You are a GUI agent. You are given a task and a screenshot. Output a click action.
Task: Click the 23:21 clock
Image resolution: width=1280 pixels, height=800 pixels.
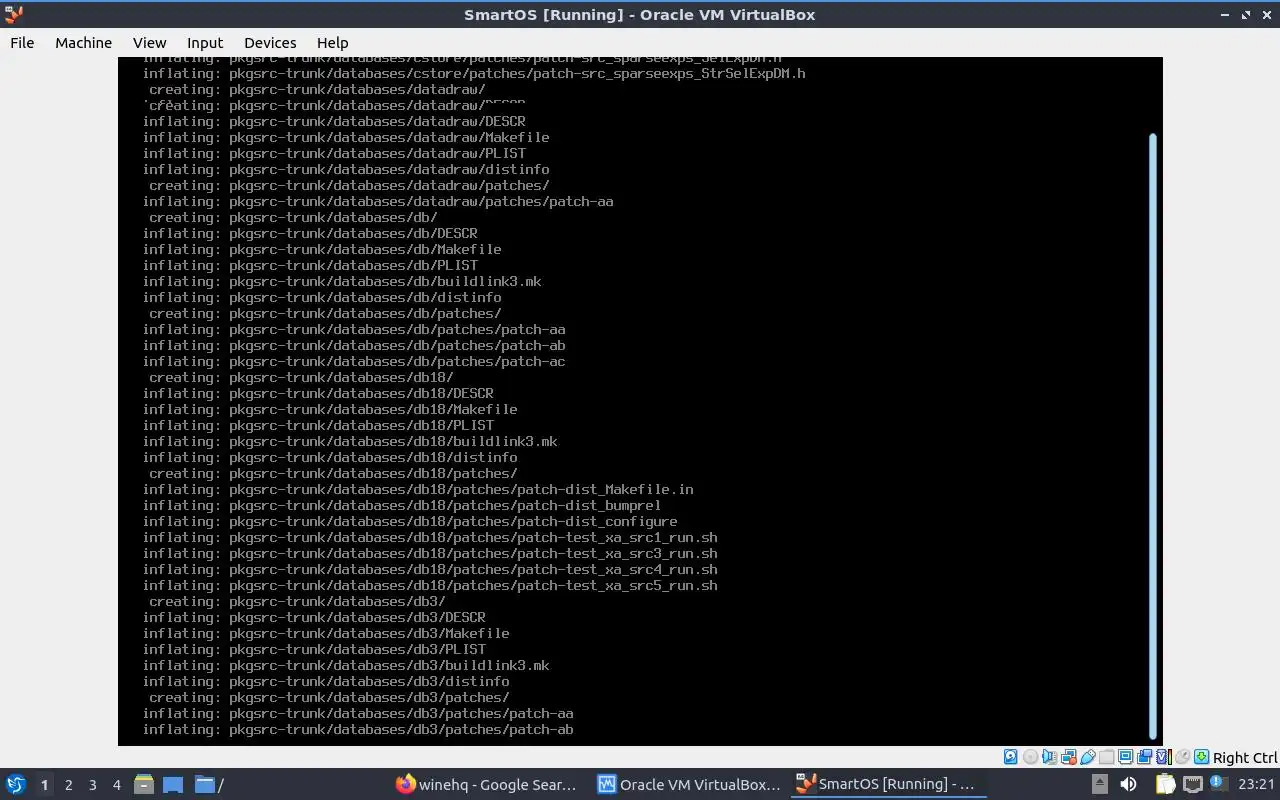click(x=1256, y=785)
